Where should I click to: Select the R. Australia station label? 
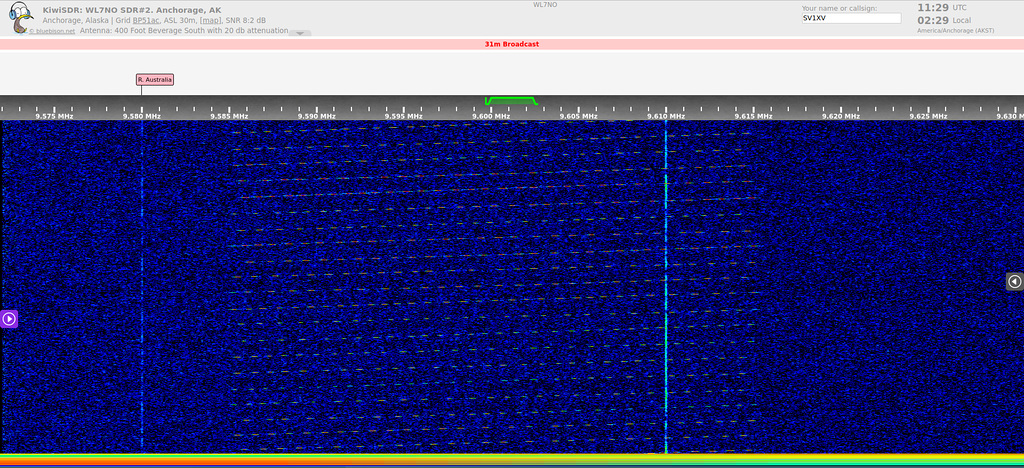(x=155, y=79)
